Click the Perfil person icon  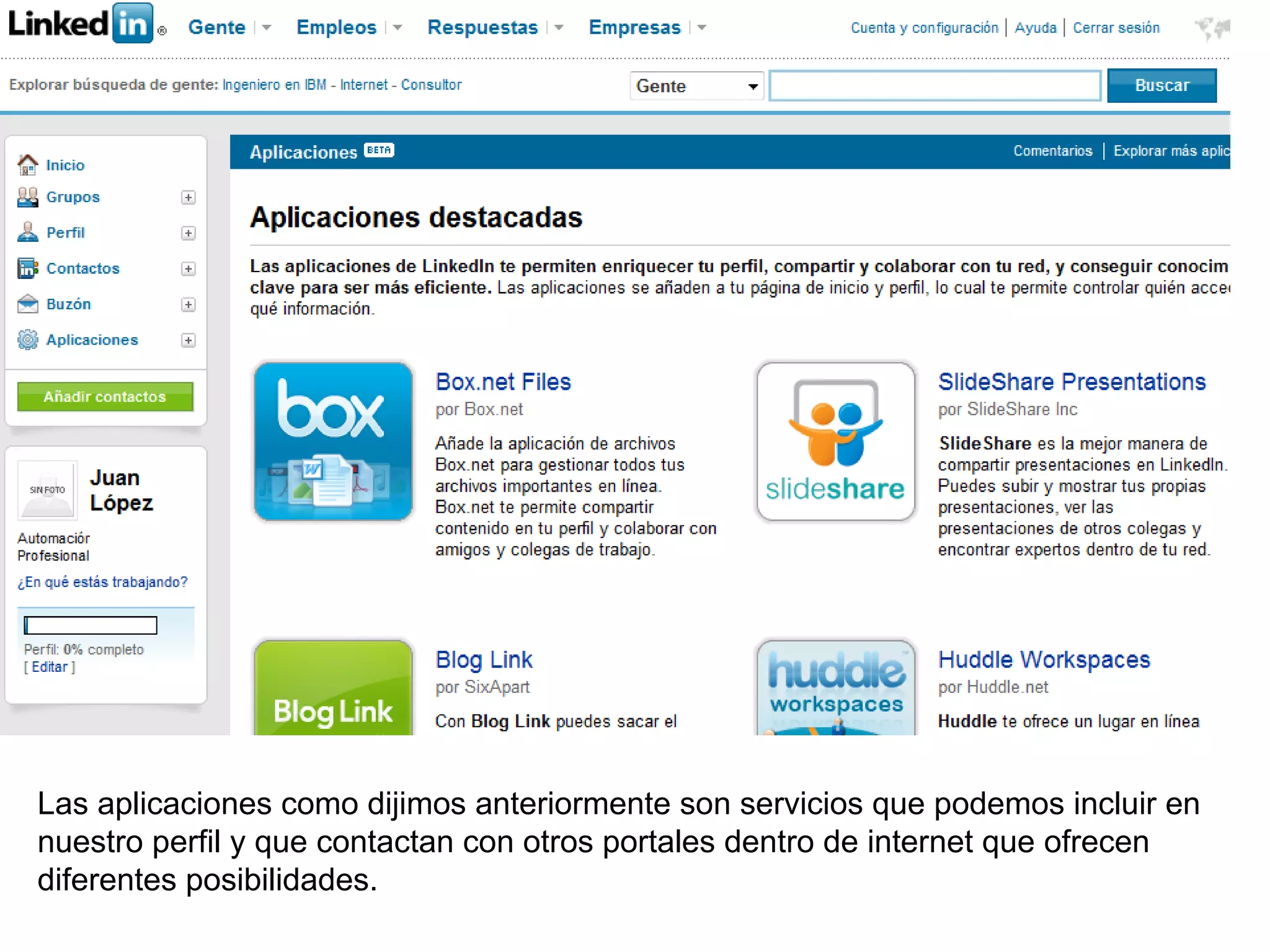point(27,232)
